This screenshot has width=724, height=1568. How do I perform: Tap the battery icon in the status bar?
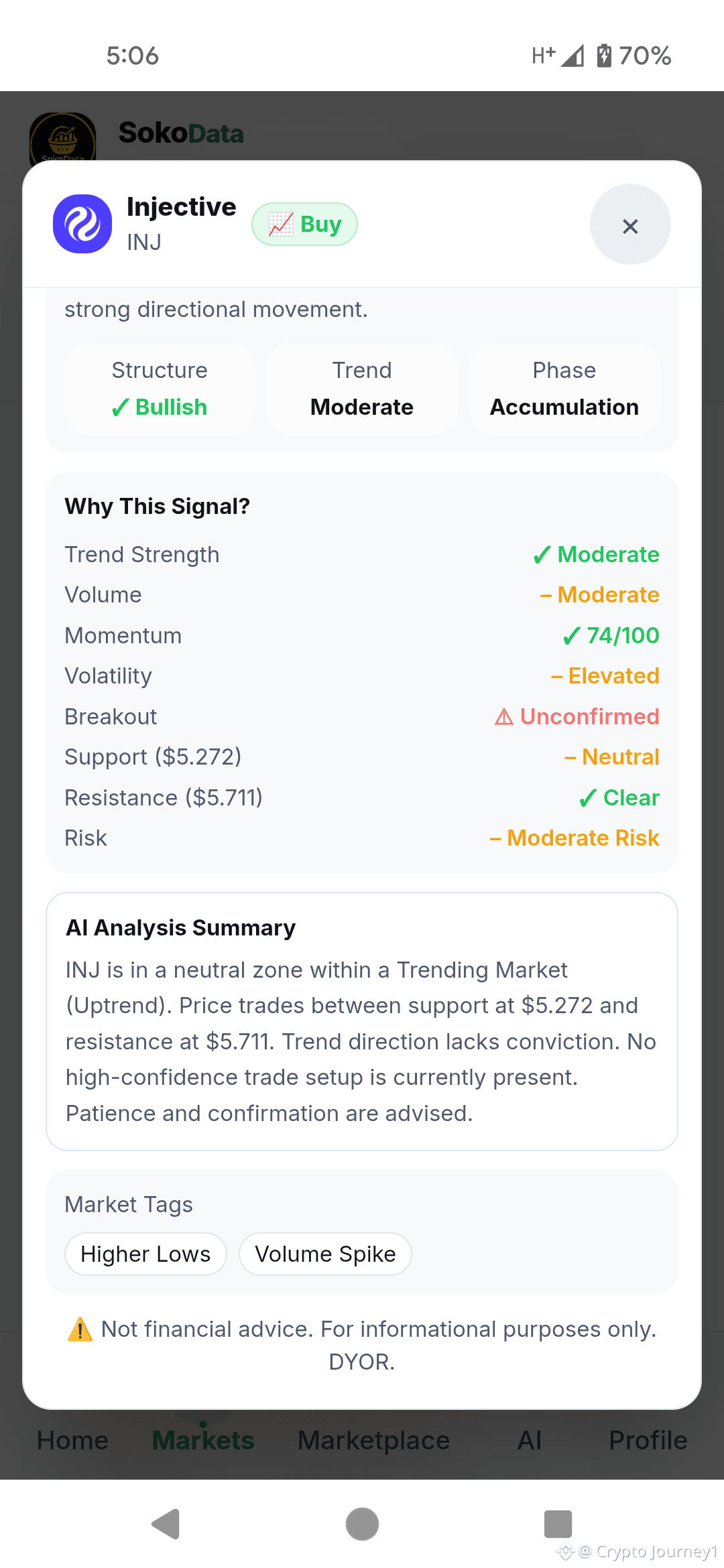coord(604,56)
